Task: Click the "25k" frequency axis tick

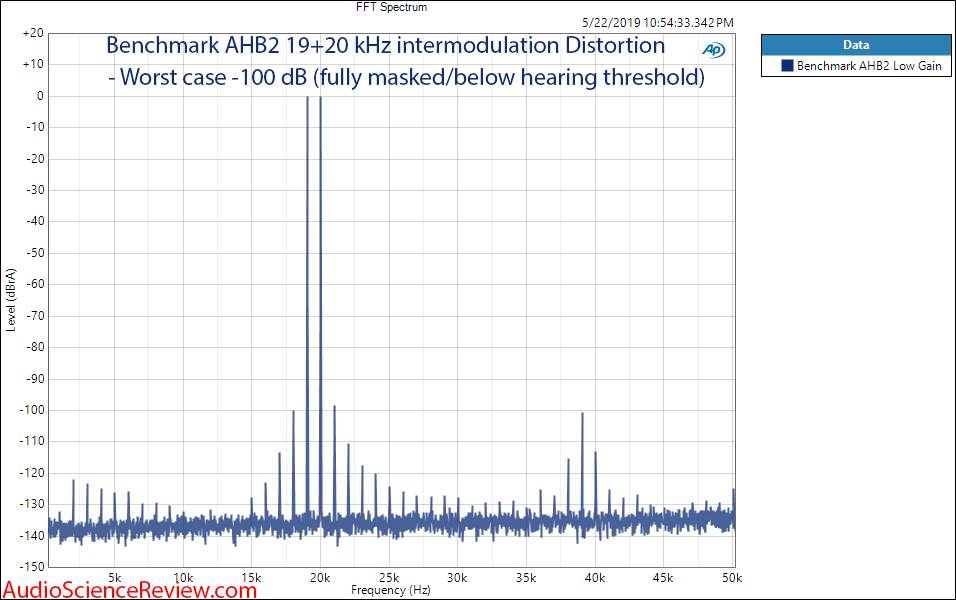Action: click(389, 577)
